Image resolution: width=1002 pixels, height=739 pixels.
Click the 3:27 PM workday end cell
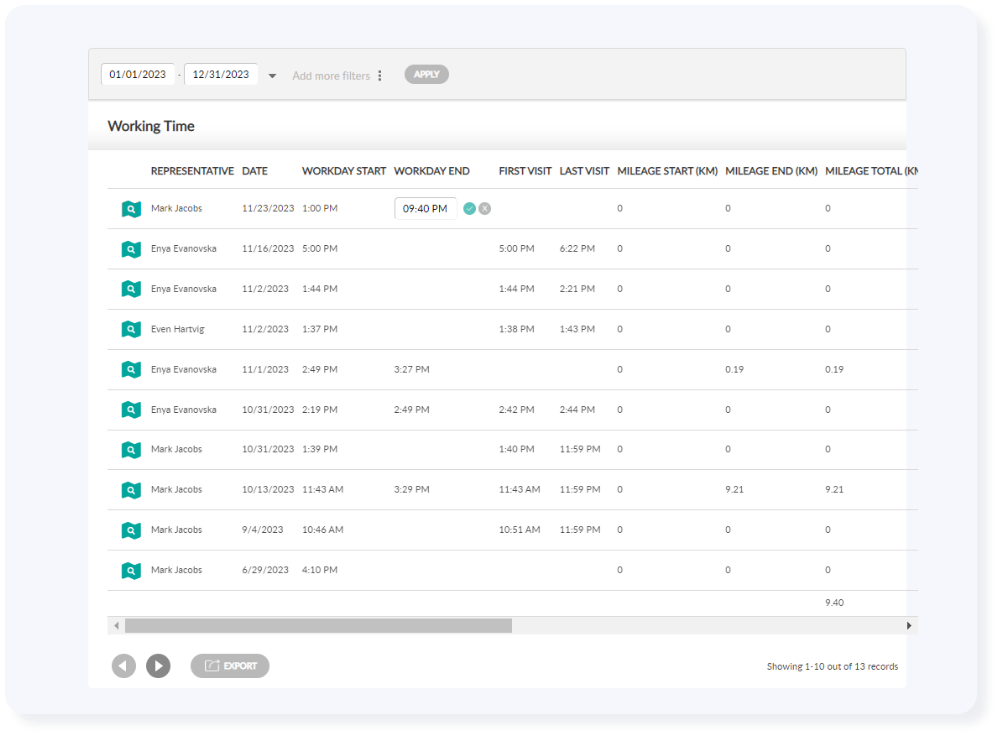[x=412, y=370]
